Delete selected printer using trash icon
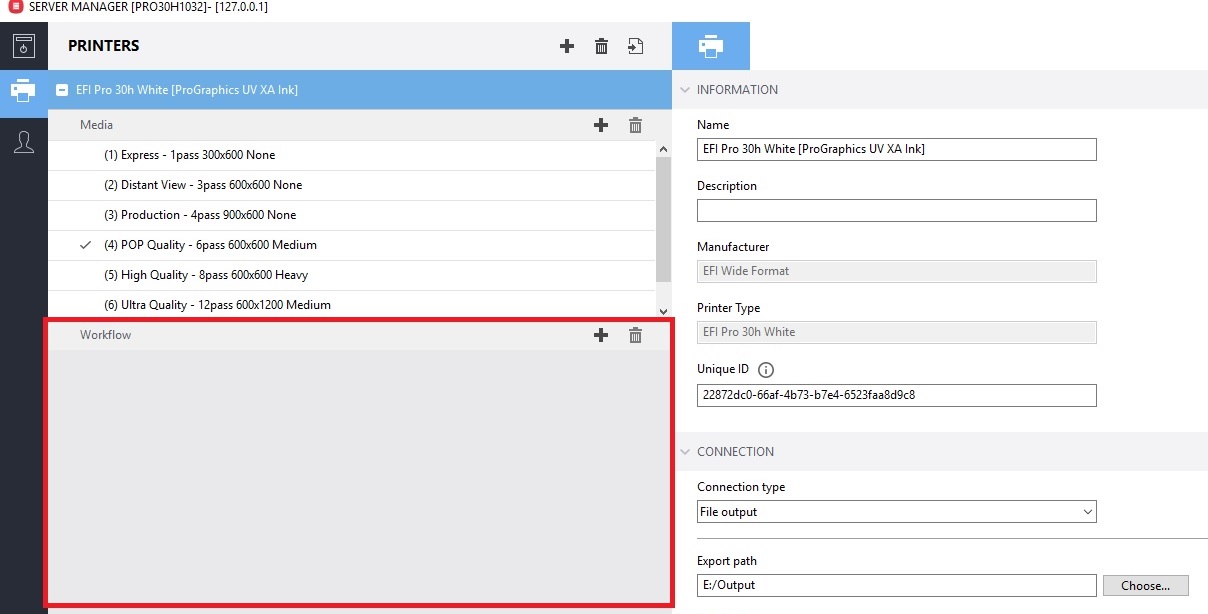The image size is (1208, 614). click(601, 46)
